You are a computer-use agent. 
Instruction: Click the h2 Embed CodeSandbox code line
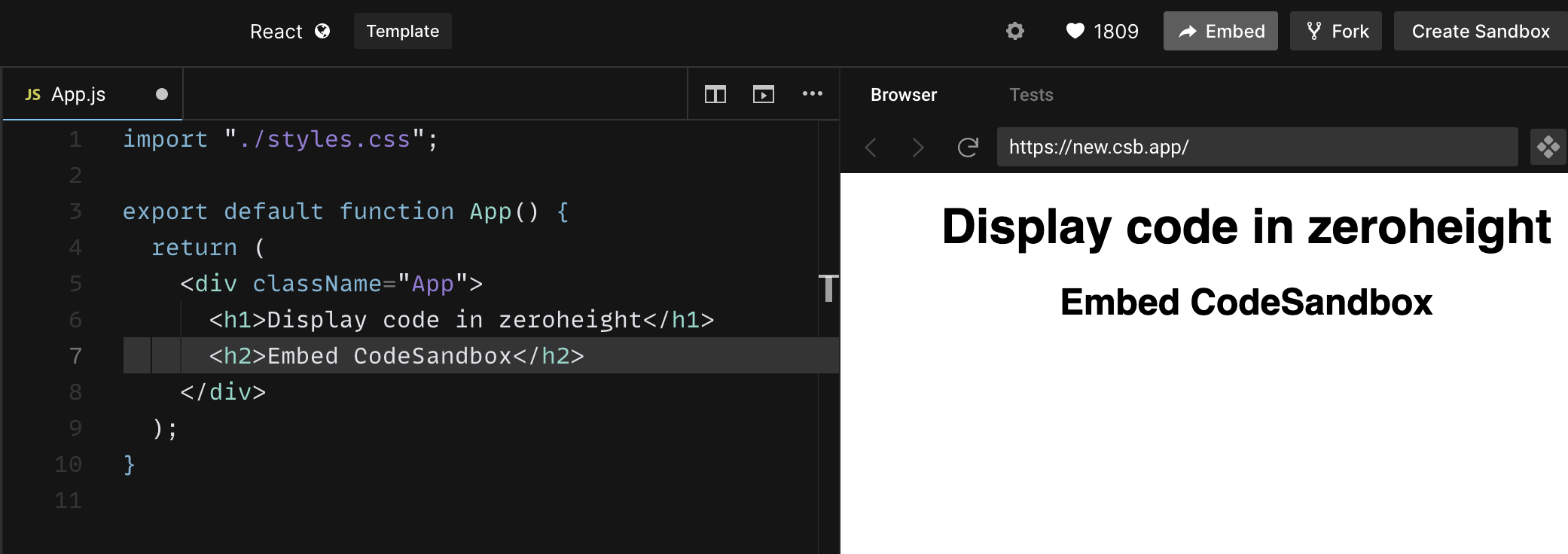pos(397,356)
